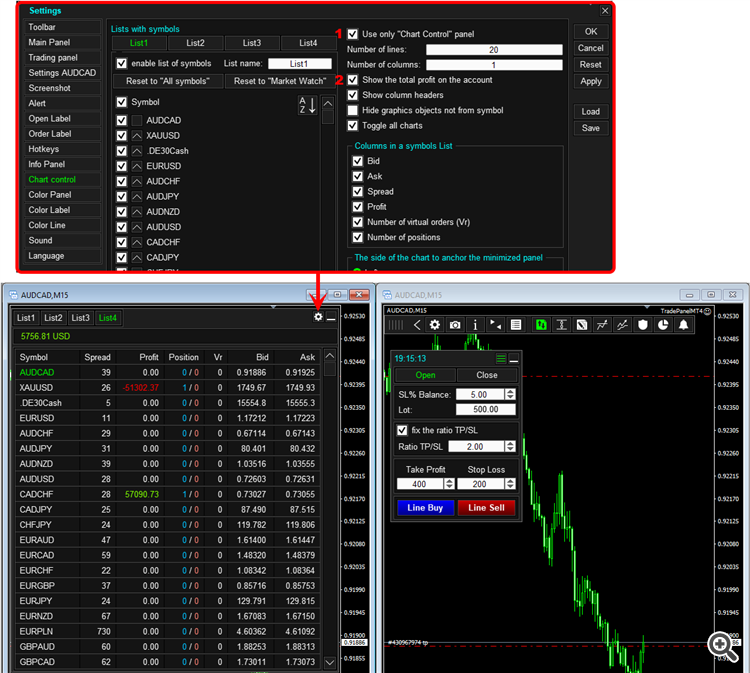Click scroll-down arrow at GBPCAD row

pos(330,662)
